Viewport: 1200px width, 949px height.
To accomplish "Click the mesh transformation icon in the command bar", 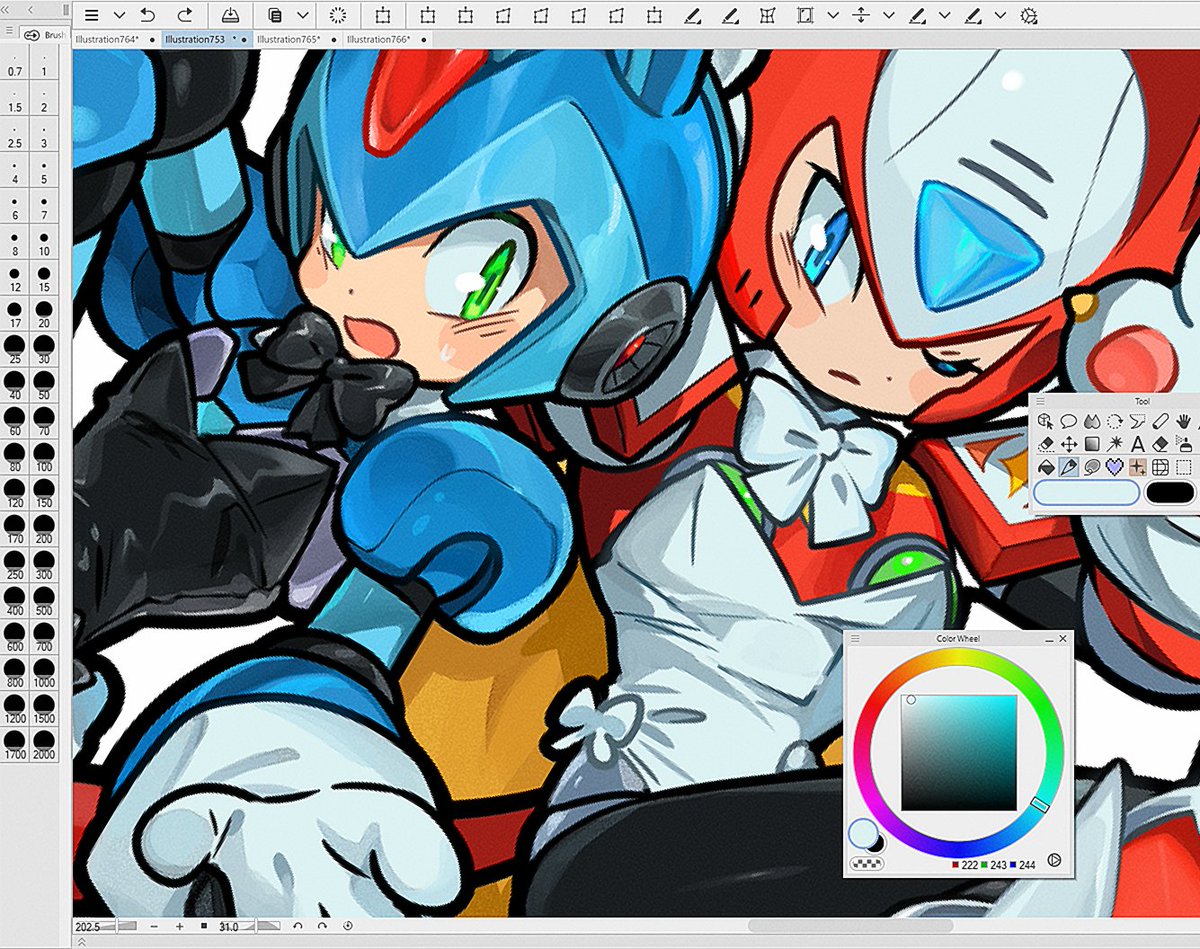I will pyautogui.click(x=768, y=16).
